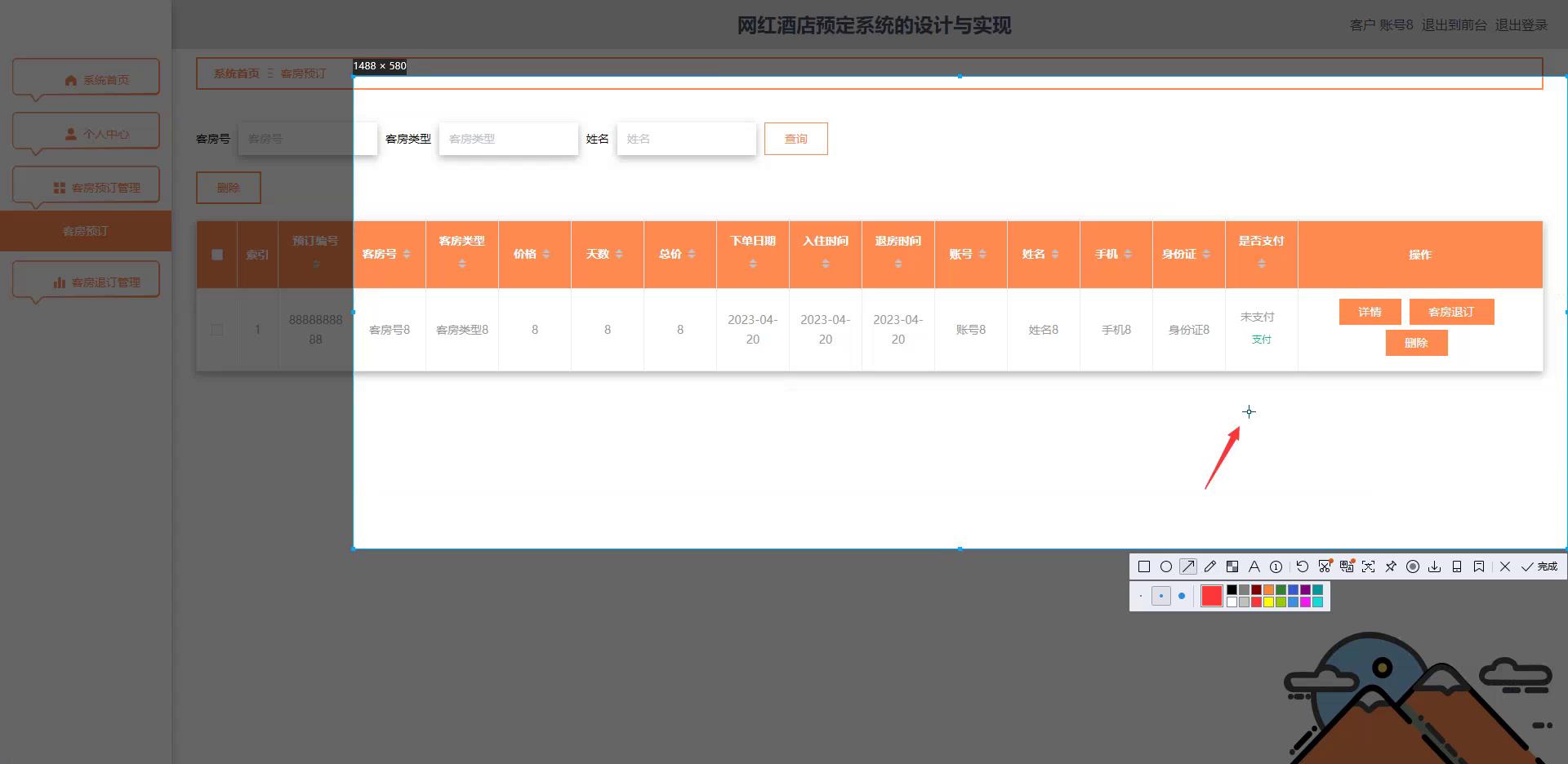Select the numbered marker tool
The image size is (1568, 764).
(1276, 566)
